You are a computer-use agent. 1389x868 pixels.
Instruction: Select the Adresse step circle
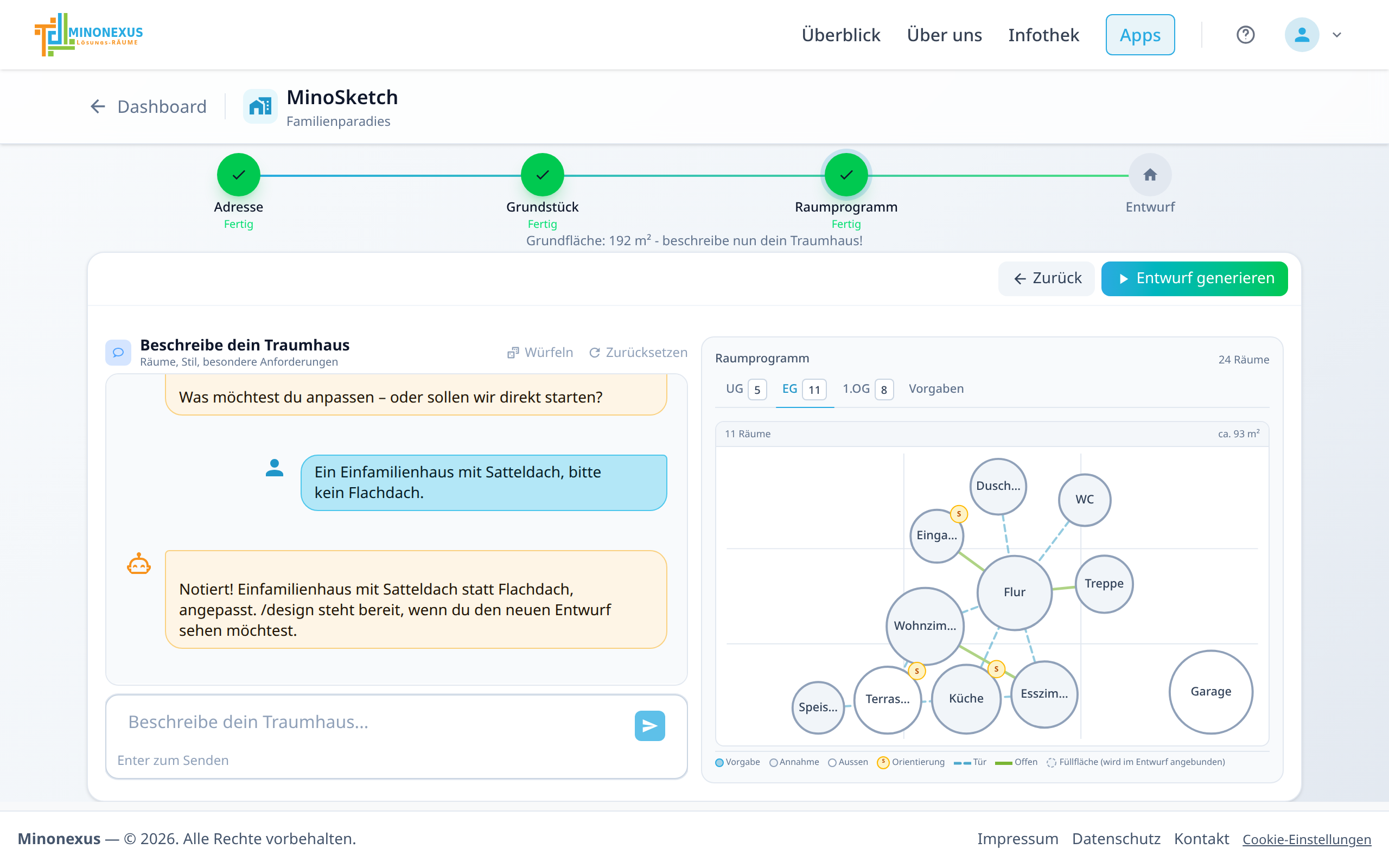click(x=238, y=175)
